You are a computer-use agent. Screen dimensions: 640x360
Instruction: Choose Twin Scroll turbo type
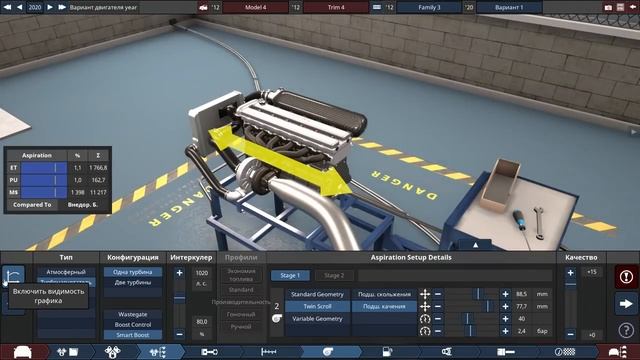coord(317,306)
